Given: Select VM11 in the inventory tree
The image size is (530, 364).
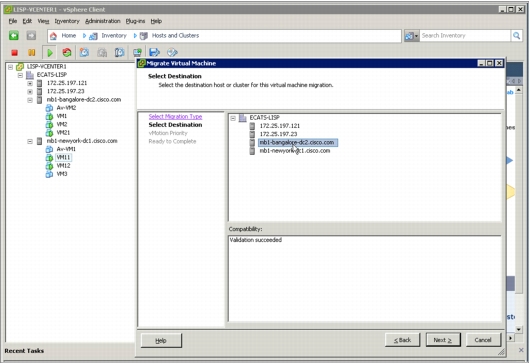Looking at the screenshot, I should tap(63, 157).
